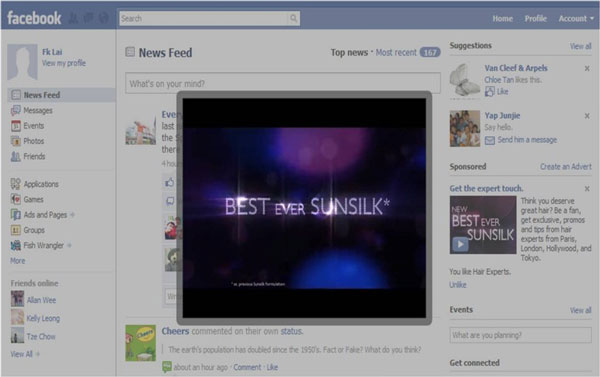600x377 pixels.
Task: Switch the feed to Most recent
Action: pyautogui.click(x=396, y=52)
